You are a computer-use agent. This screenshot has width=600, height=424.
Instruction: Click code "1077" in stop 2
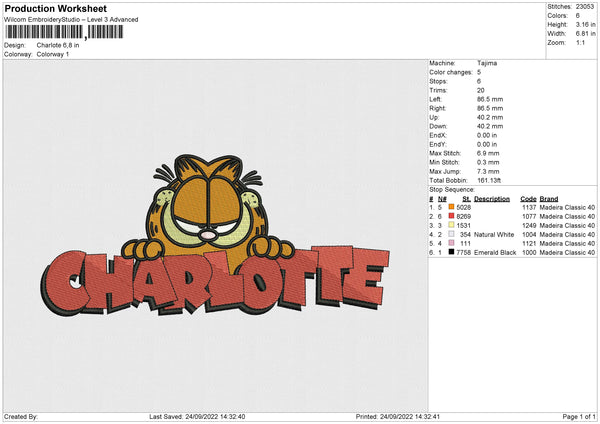tap(529, 217)
